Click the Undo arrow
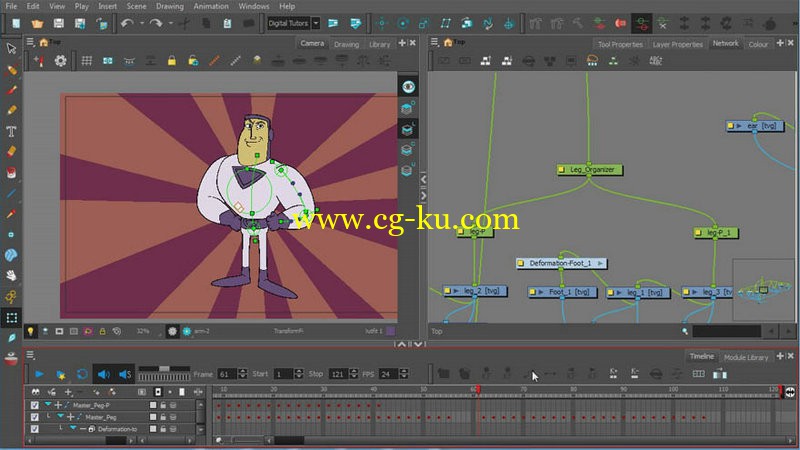Viewport: 800px width, 450px height. [127, 23]
